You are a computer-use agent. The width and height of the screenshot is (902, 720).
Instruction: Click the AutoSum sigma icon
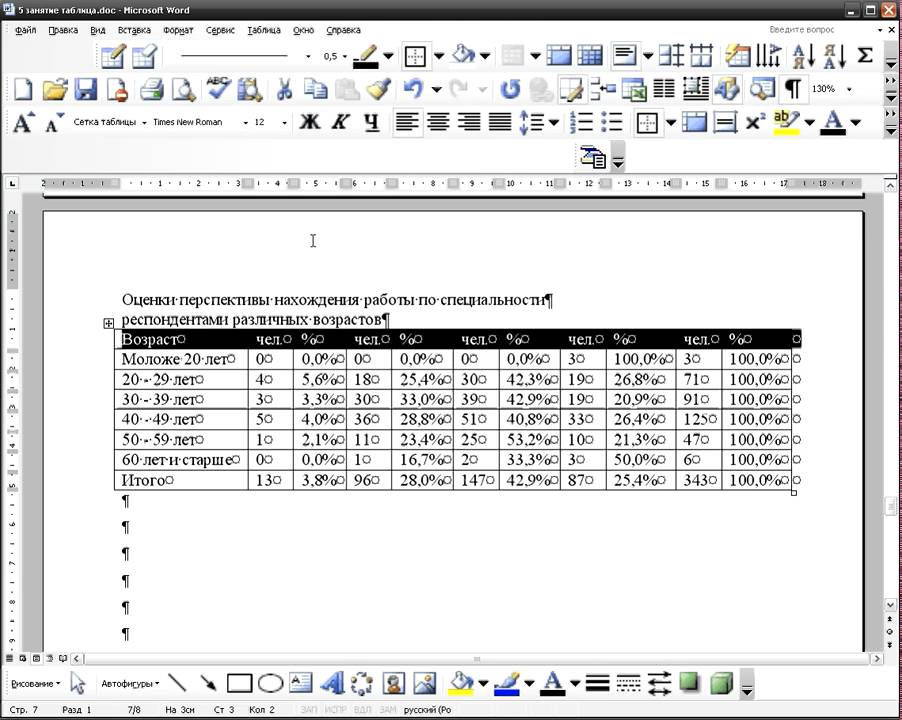866,55
